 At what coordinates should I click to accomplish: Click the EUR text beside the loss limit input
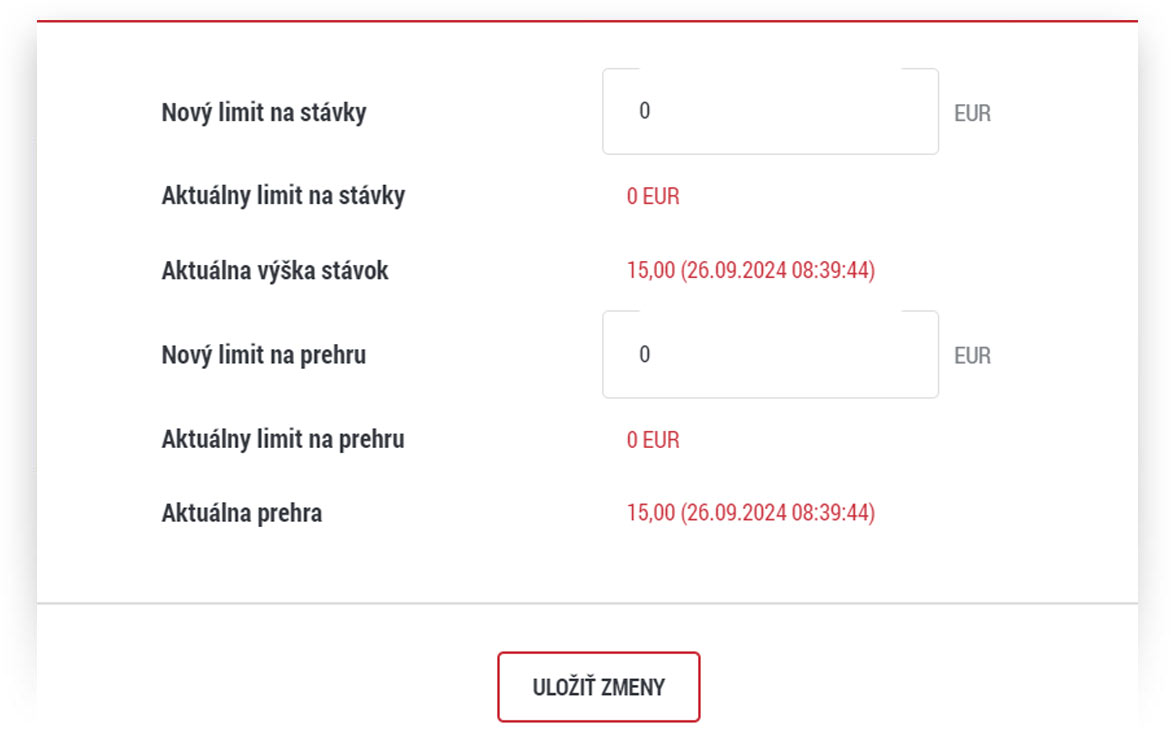pos(973,355)
